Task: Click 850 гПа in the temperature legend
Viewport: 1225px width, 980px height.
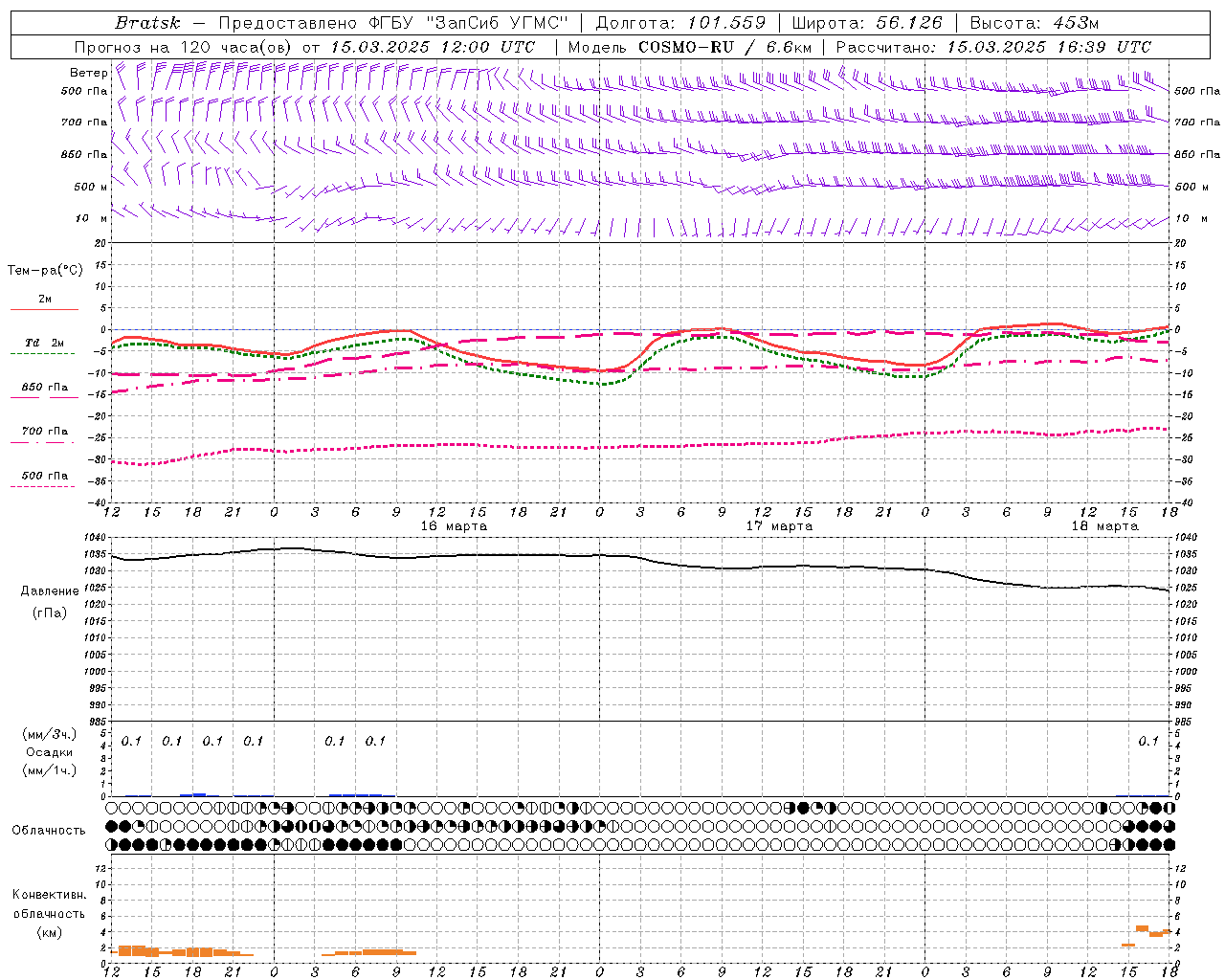Action: pos(45,388)
